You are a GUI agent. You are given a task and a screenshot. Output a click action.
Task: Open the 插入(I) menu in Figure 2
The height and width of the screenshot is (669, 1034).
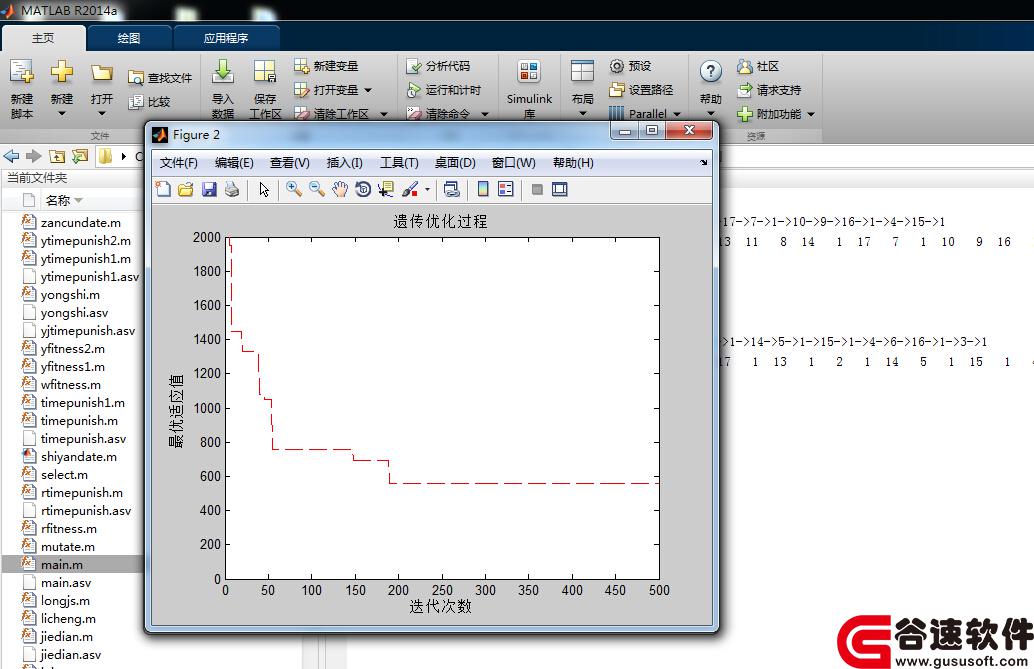click(x=344, y=162)
